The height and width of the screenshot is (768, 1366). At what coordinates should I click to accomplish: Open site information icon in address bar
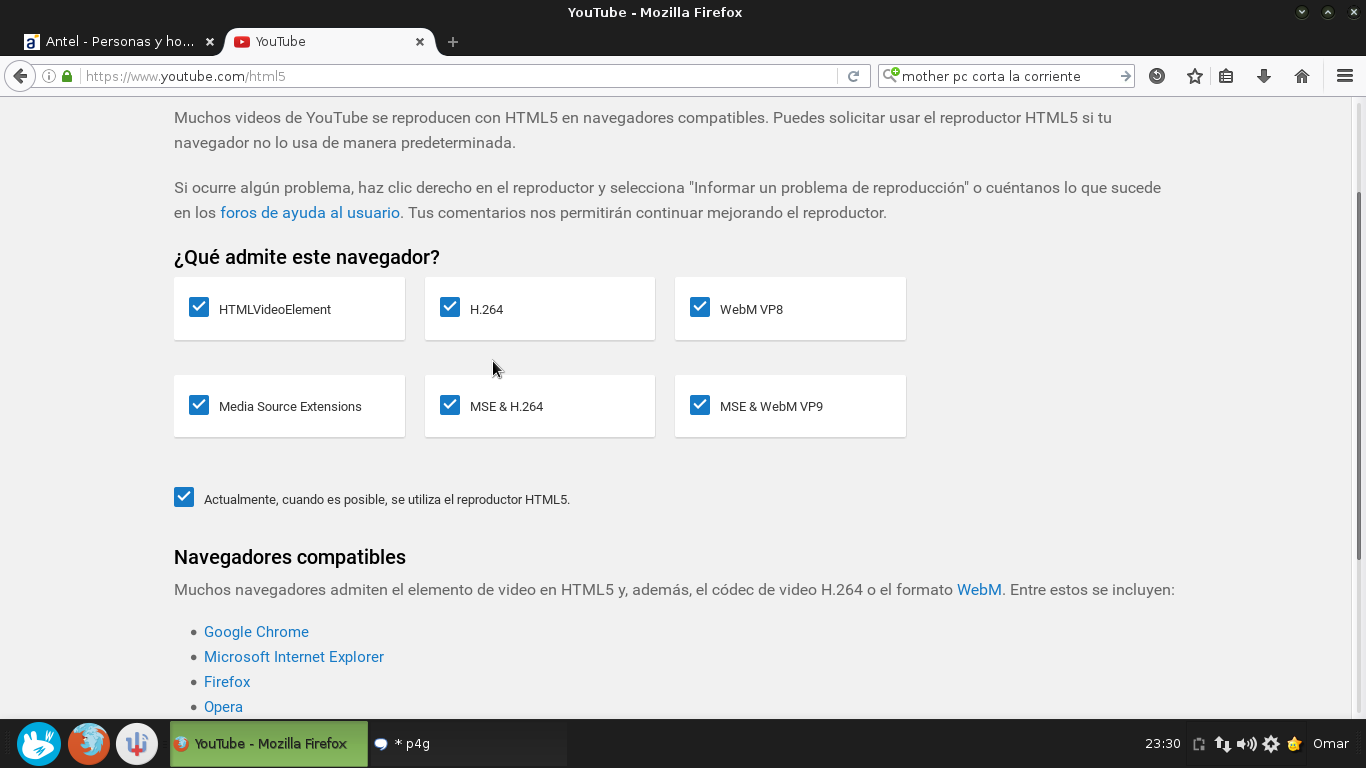click(x=49, y=76)
